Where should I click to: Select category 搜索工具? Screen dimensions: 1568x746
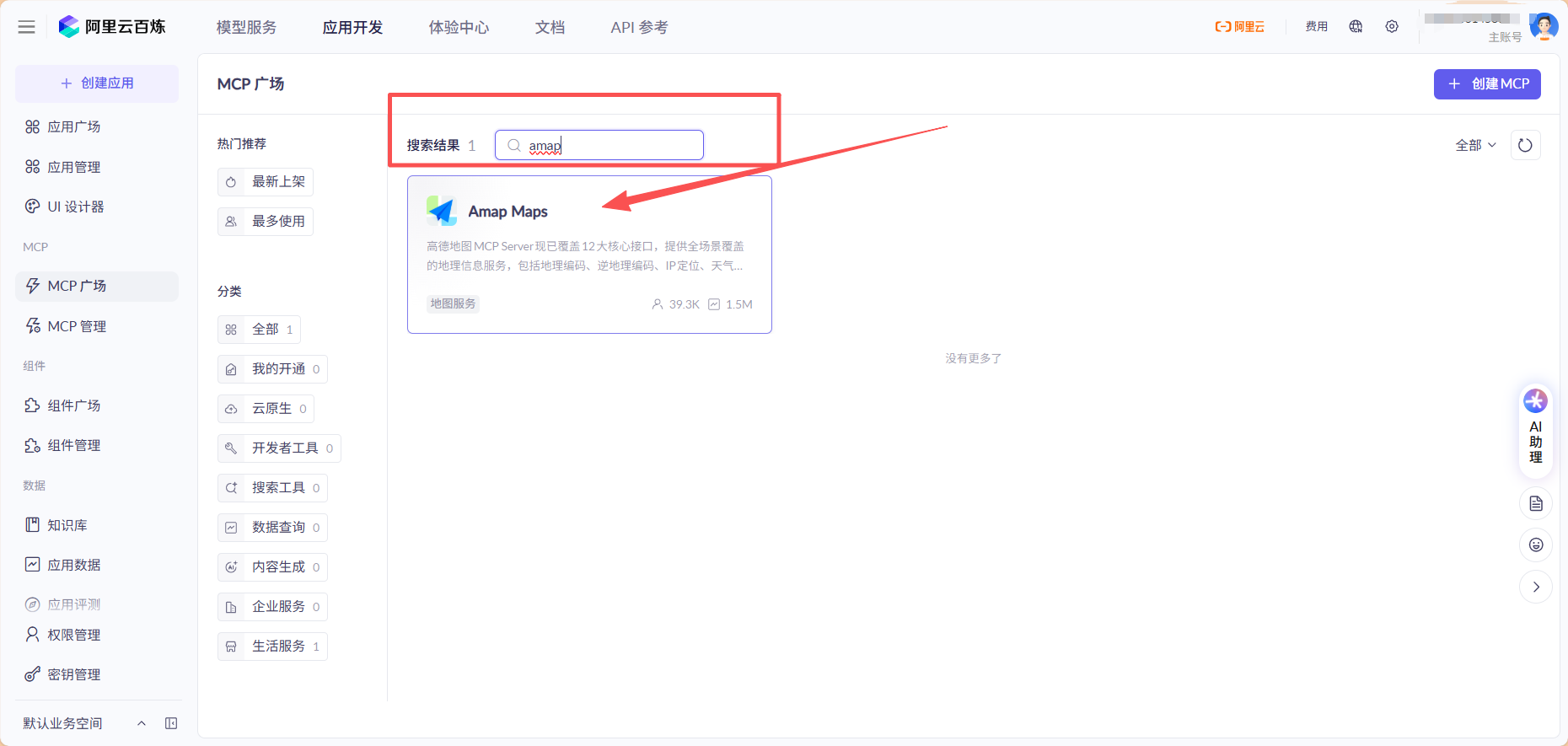click(272, 488)
